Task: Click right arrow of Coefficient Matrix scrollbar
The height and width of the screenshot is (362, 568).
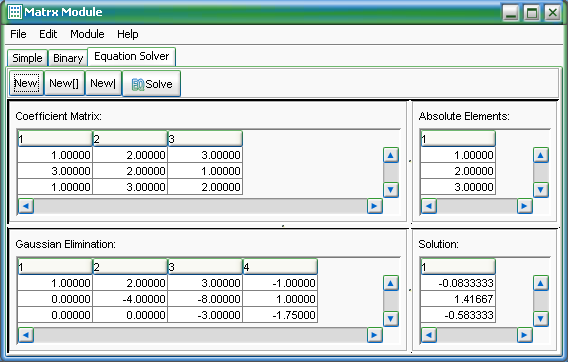Action: tap(375, 206)
